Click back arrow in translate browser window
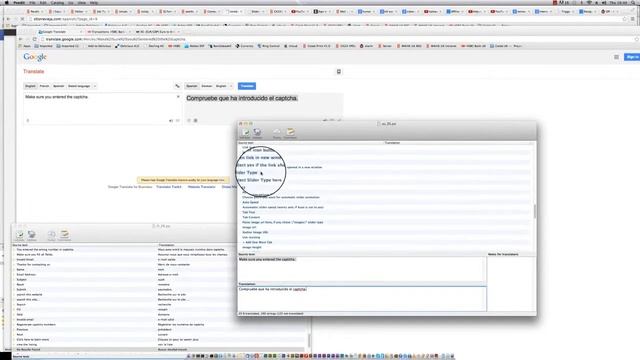Image resolution: width=640 pixels, height=360 pixels. 20,39
